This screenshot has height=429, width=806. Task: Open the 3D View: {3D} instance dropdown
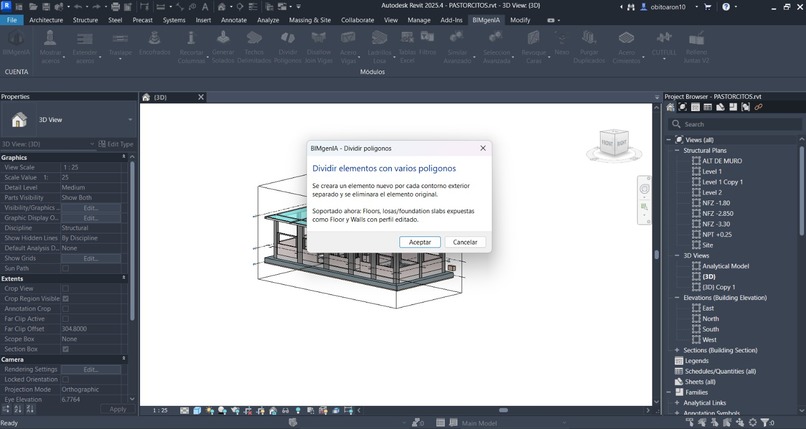[x=92, y=144]
